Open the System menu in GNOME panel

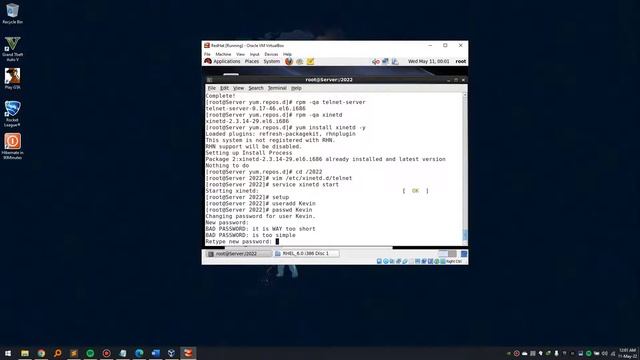coord(271,62)
